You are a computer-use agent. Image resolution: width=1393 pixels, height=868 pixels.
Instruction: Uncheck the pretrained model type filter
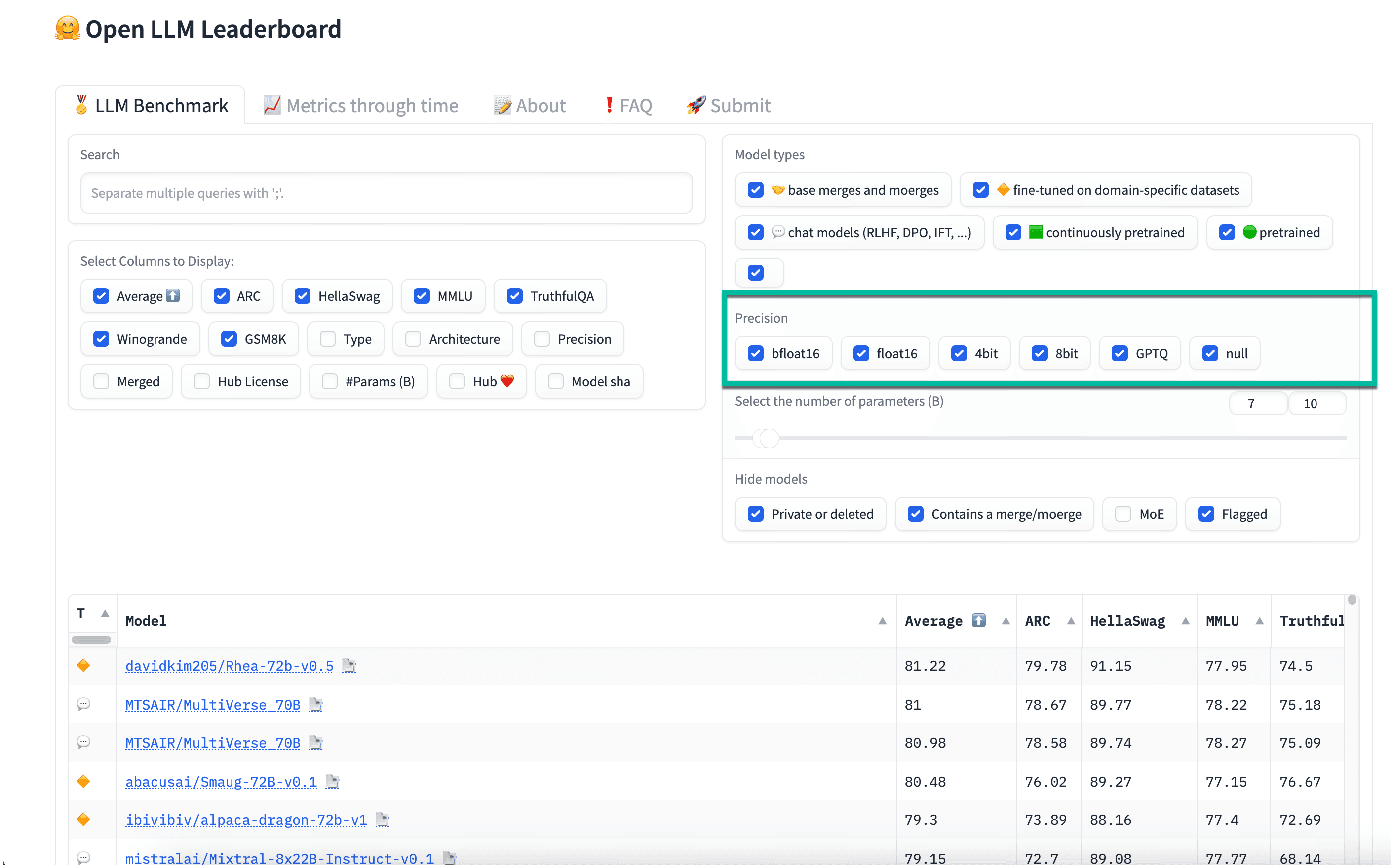(x=1228, y=232)
